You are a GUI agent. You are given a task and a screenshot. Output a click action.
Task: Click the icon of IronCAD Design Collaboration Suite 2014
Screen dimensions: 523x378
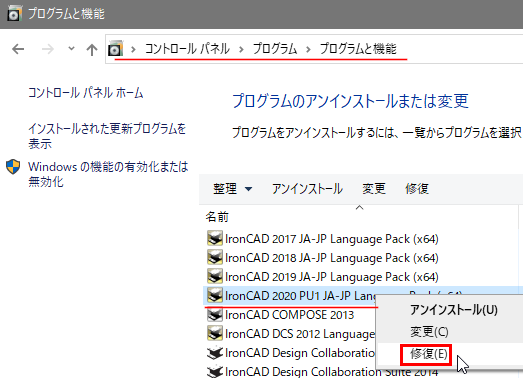pos(215,371)
